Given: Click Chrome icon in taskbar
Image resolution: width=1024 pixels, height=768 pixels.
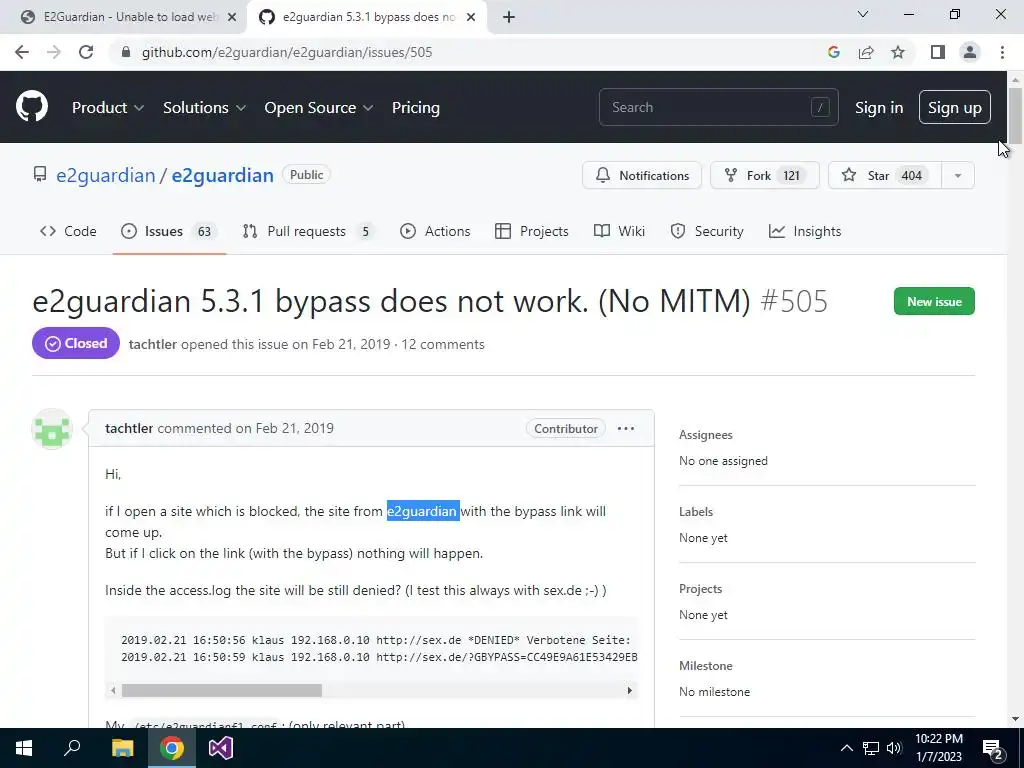Looking at the screenshot, I should [x=172, y=748].
